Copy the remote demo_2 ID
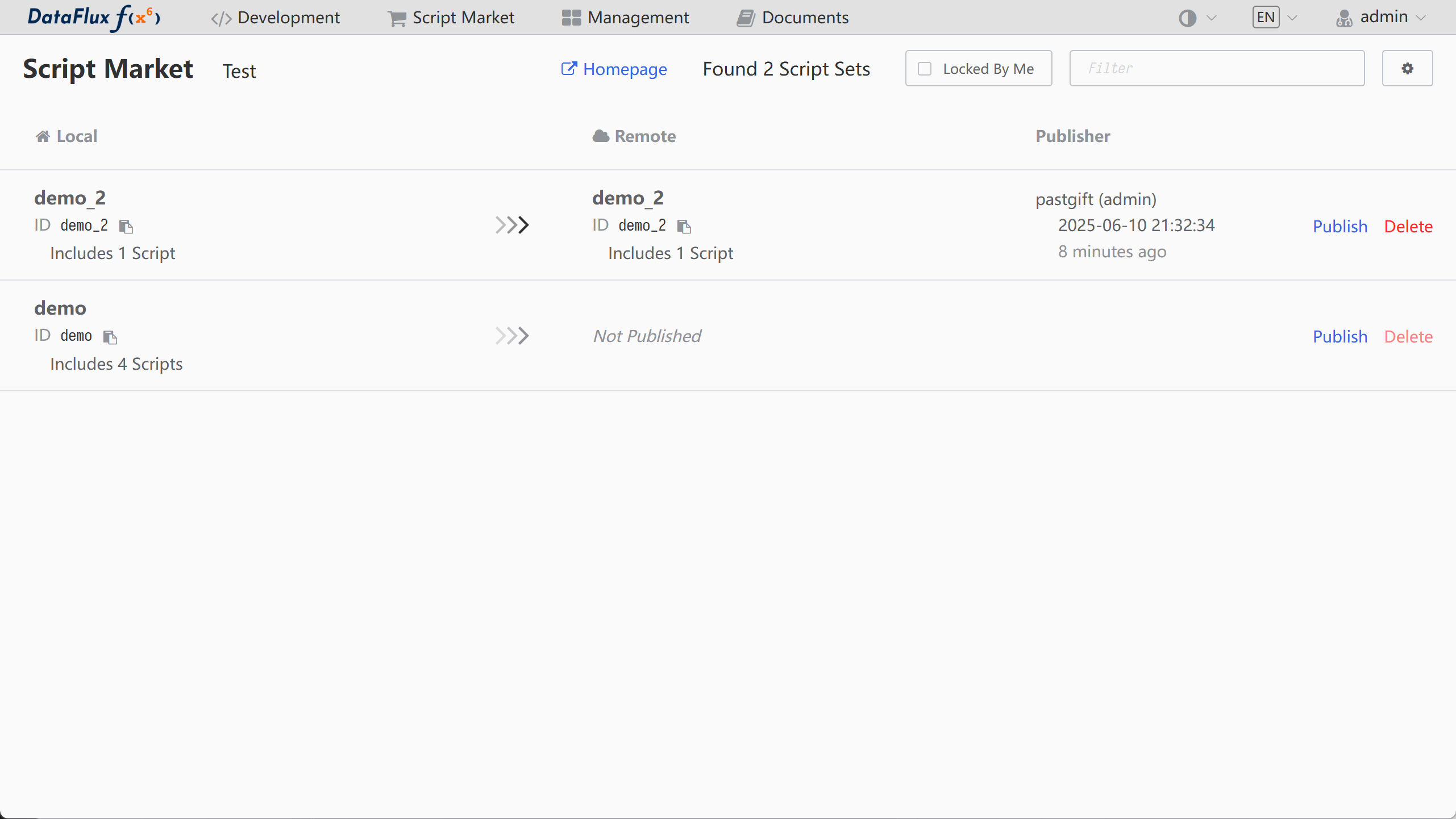1456x819 pixels. pos(684,227)
